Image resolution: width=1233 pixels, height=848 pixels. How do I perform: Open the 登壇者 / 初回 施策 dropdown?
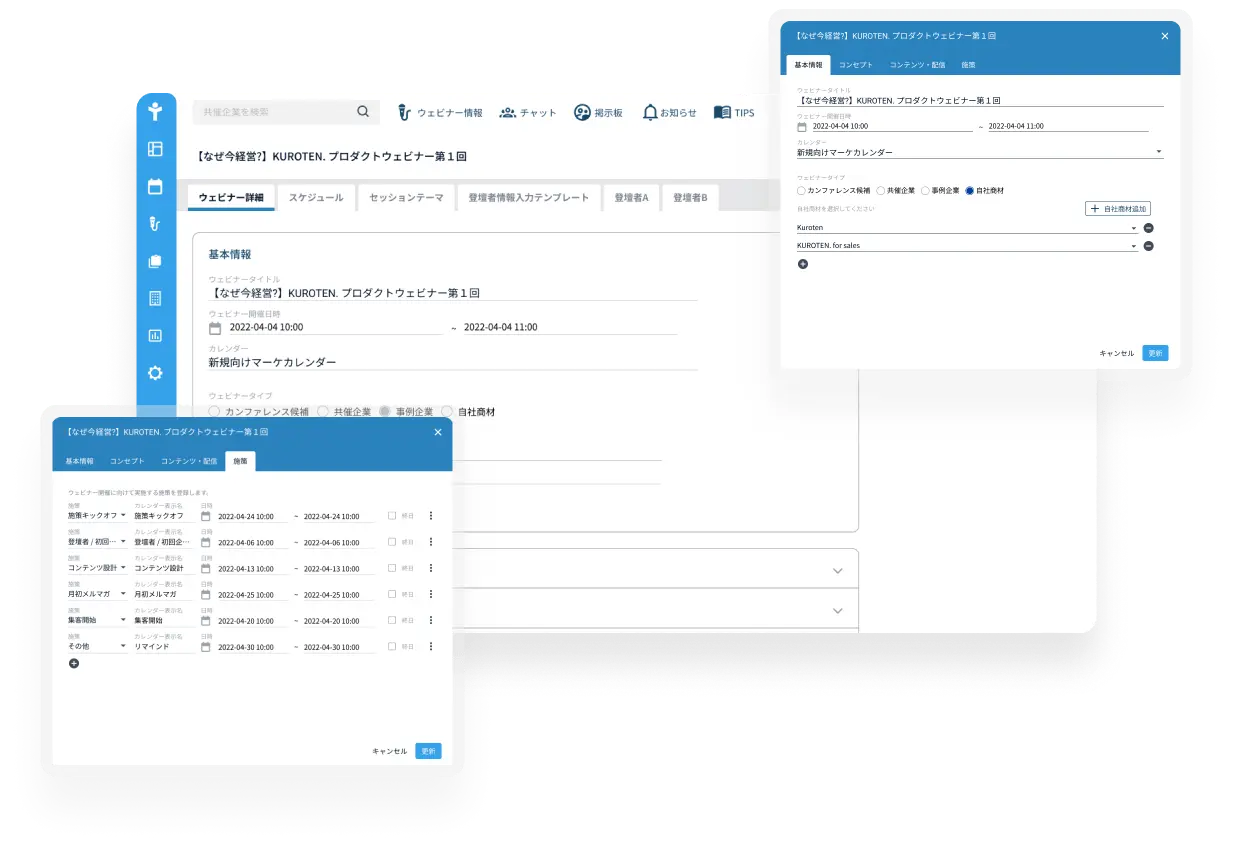(x=98, y=542)
